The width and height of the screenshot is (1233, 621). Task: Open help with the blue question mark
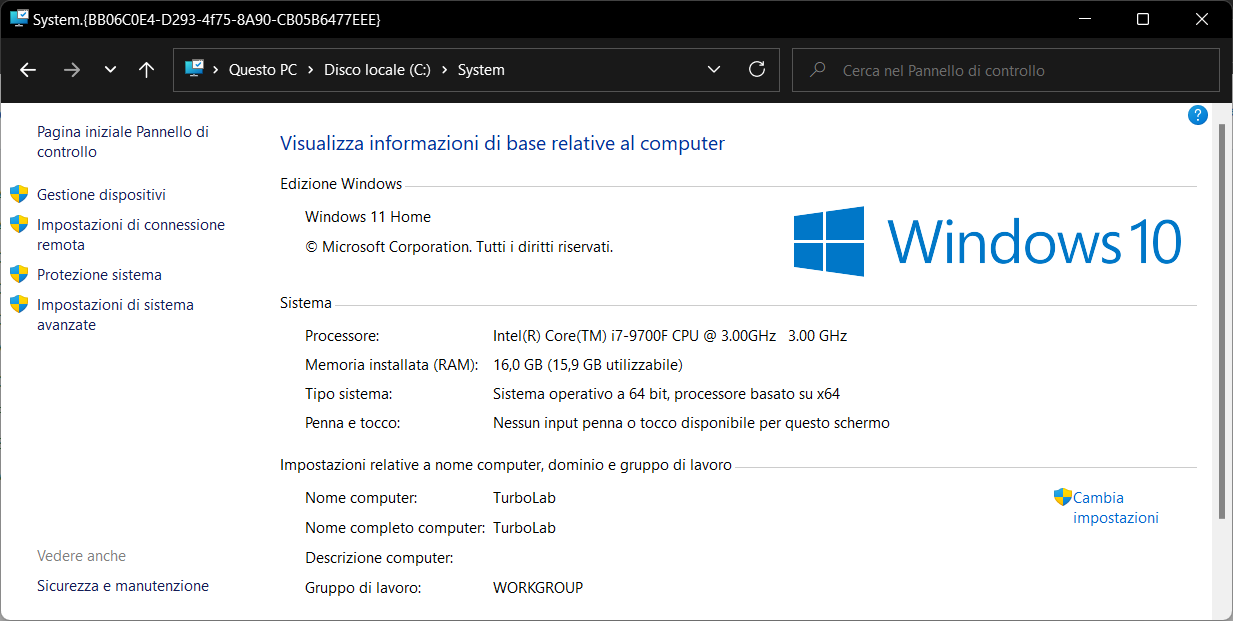coord(1198,115)
